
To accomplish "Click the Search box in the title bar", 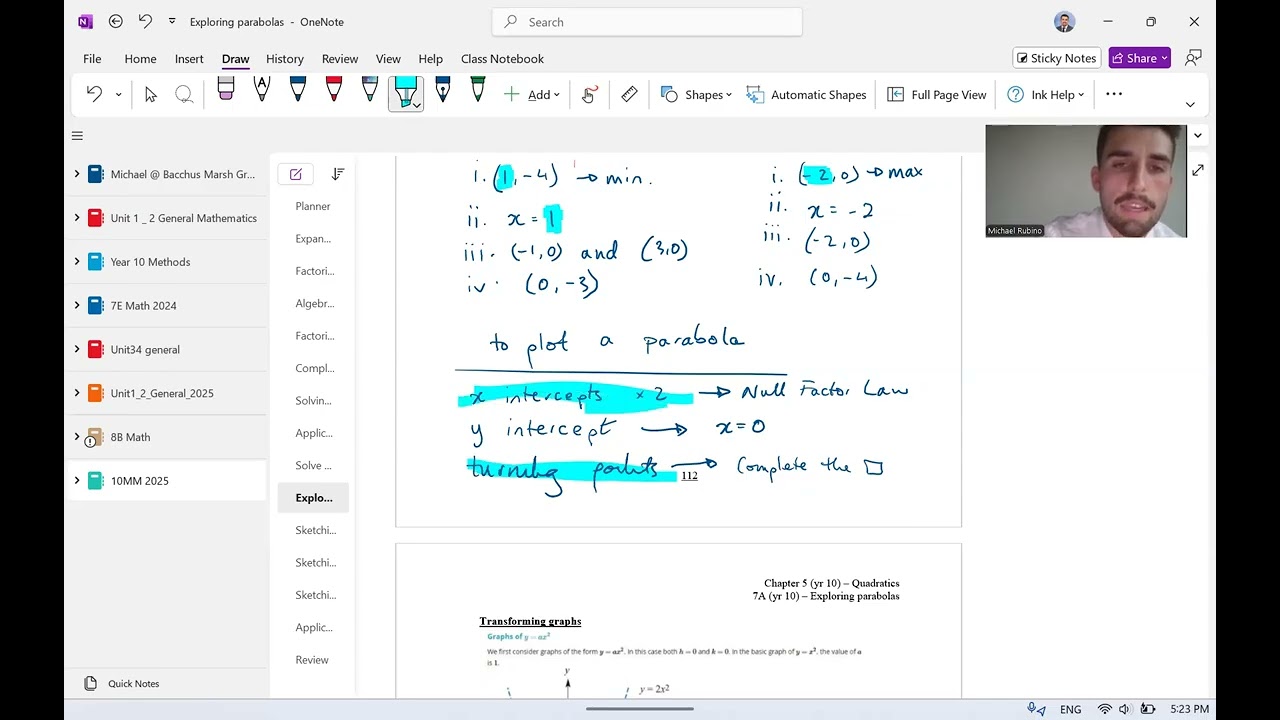I will (x=647, y=22).
